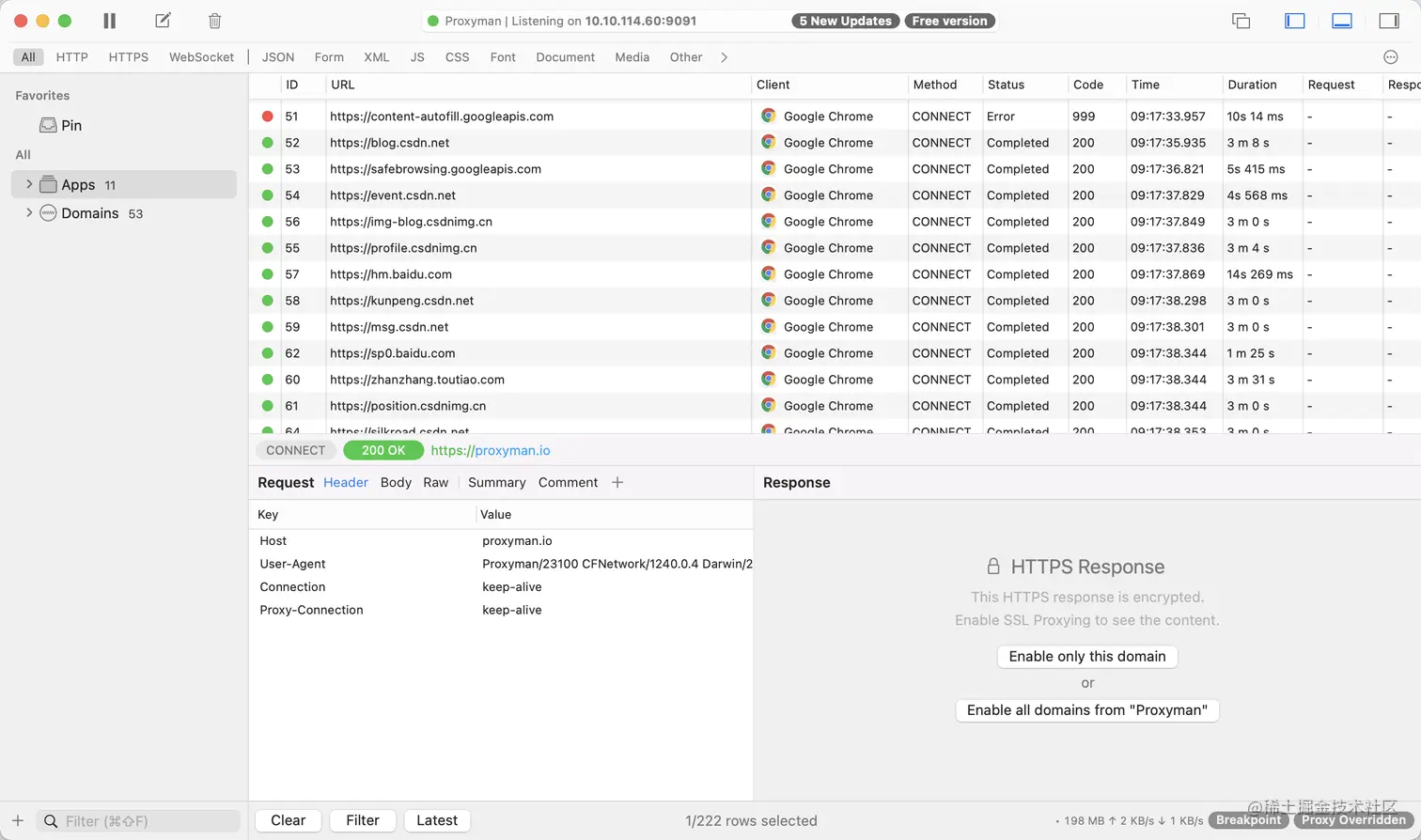Click the 200 OK status badge
Viewport: 1421px width, 840px height.
383,450
